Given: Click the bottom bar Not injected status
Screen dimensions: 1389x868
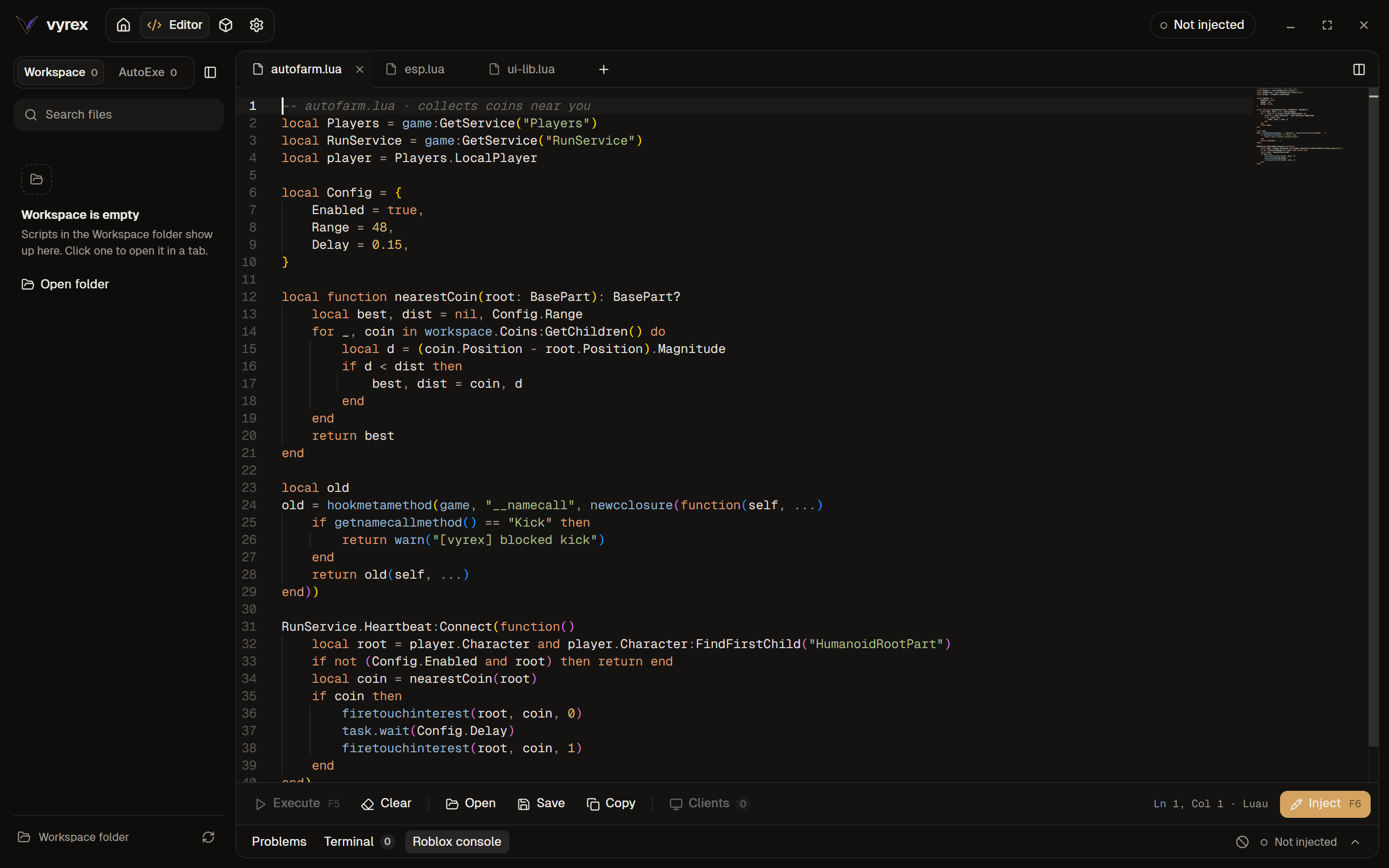Looking at the screenshot, I should 1298,841.
